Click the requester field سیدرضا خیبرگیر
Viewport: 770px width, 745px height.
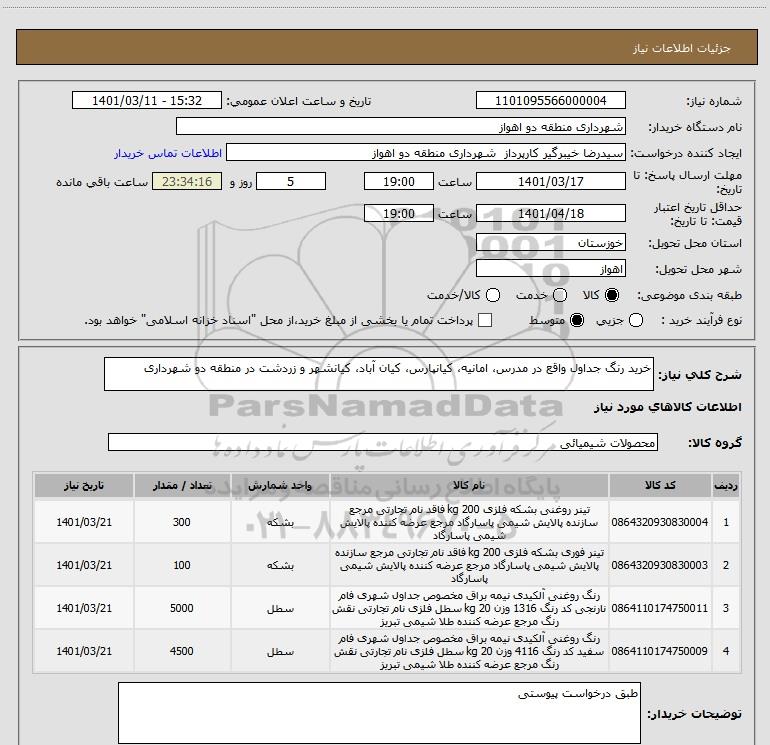coord(426,153)
